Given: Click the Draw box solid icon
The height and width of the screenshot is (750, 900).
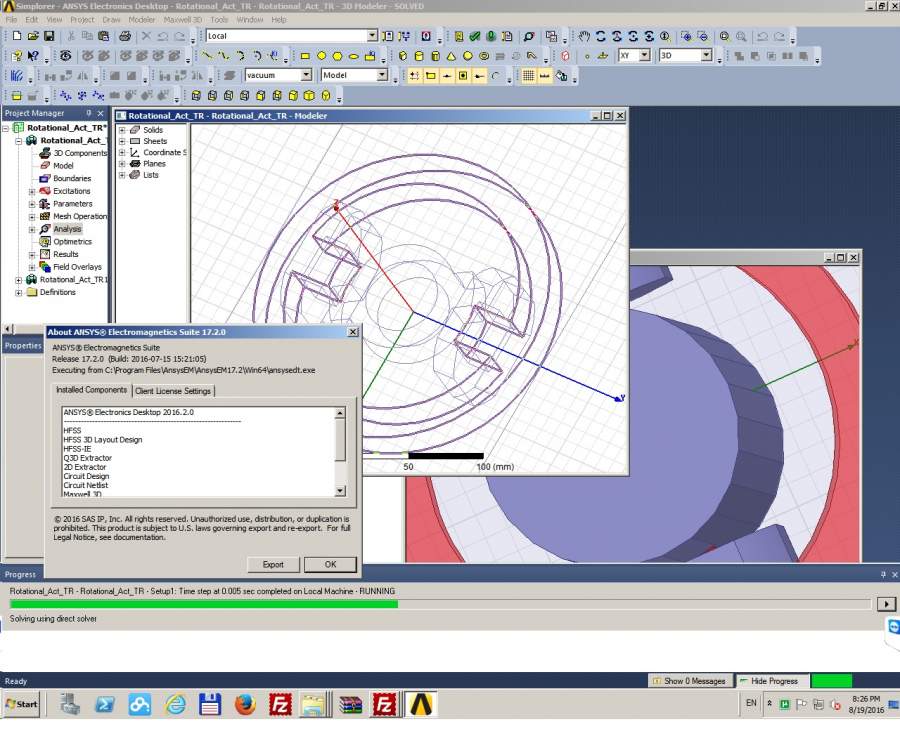Looking at the screenshot, I should click(x=403, y=56).
